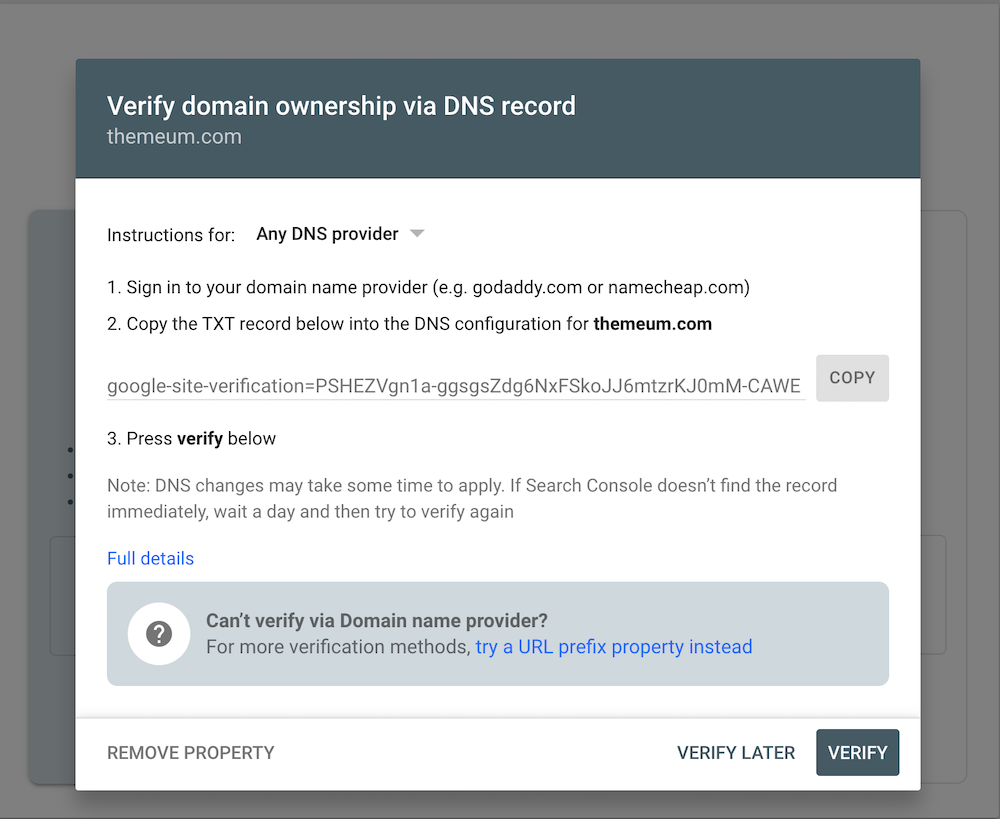Click the themeum.com subtitle in header
The image size is (1000, 819).
tap(174, 136)
